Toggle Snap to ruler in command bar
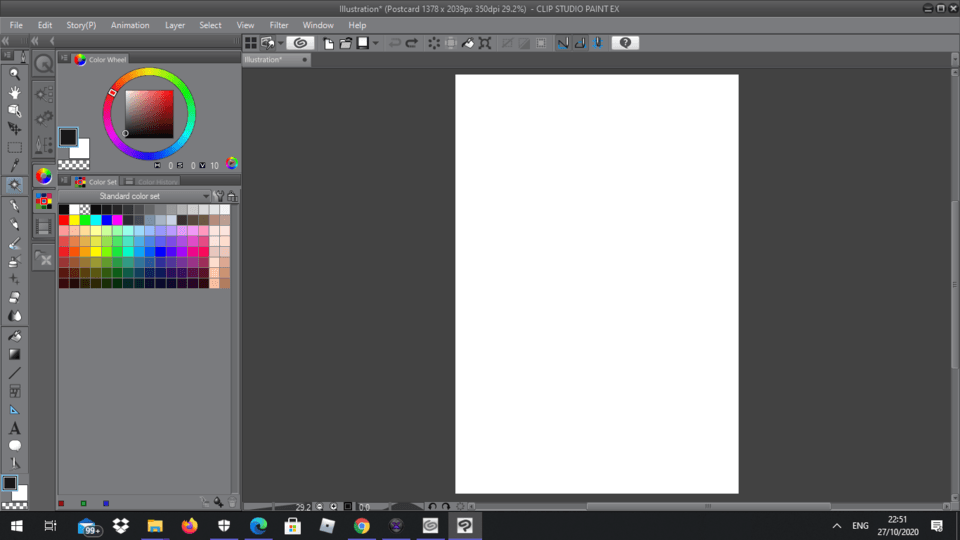The height and width of the screenshot is (540, 960). pos(563,43)
